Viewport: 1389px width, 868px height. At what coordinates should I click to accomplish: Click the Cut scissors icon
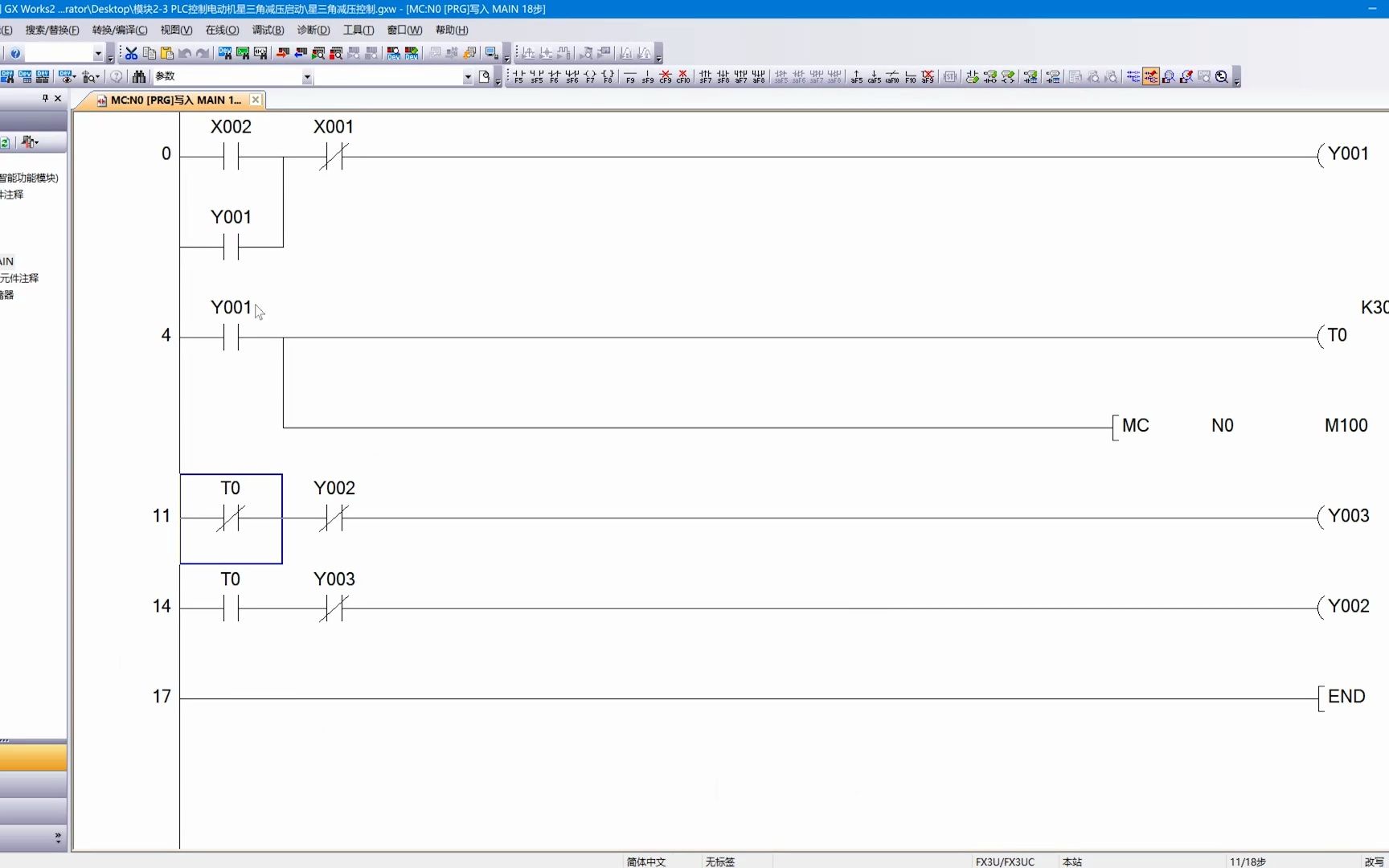pyautogui.click(x=131, y=53)
